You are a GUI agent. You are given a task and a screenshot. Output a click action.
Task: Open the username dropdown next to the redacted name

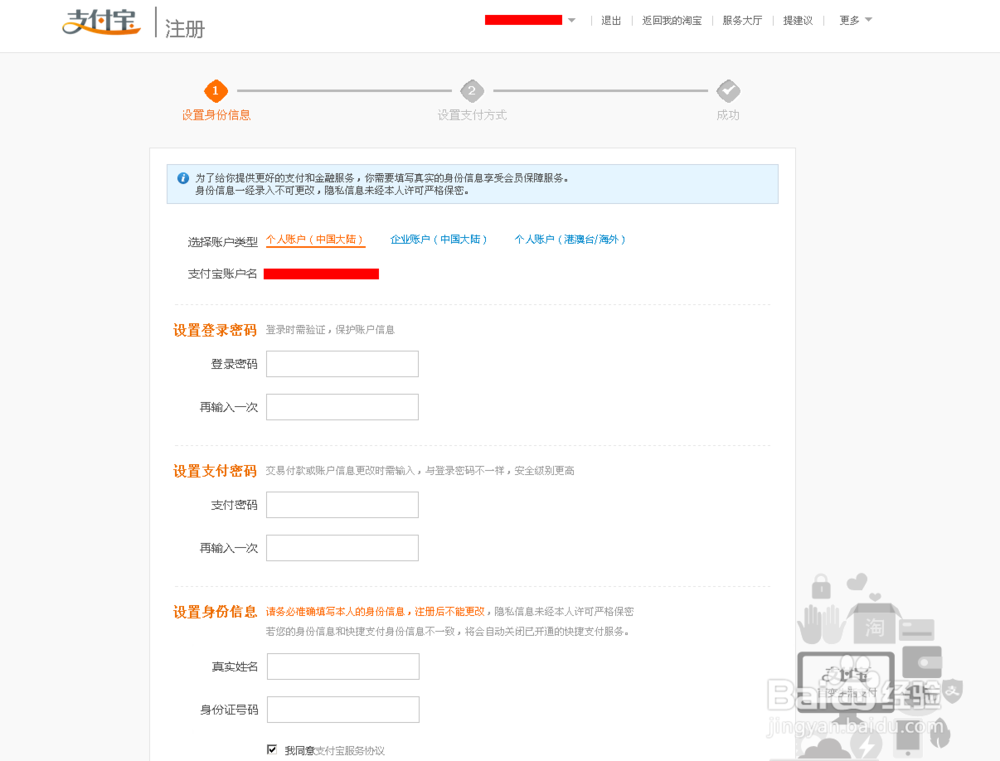coord(572,20)
